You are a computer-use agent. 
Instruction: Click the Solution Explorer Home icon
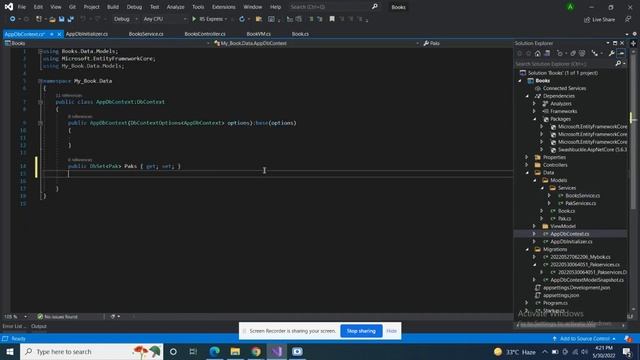(x=538, y=53)
